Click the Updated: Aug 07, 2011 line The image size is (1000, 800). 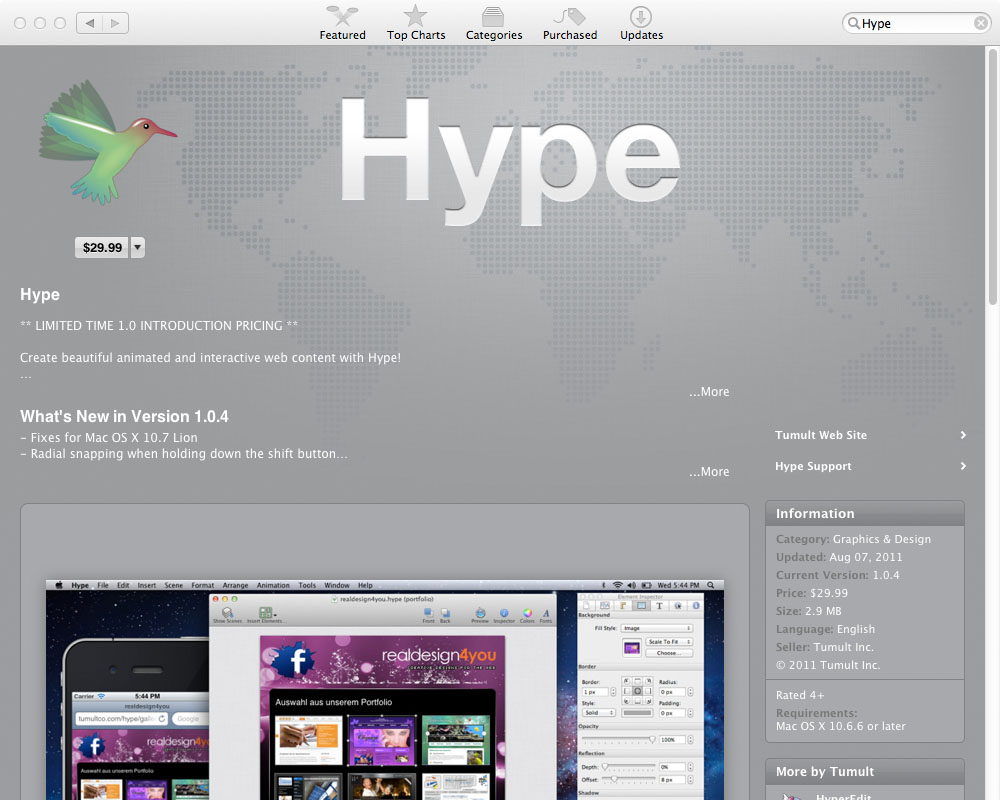click(839, 557)
